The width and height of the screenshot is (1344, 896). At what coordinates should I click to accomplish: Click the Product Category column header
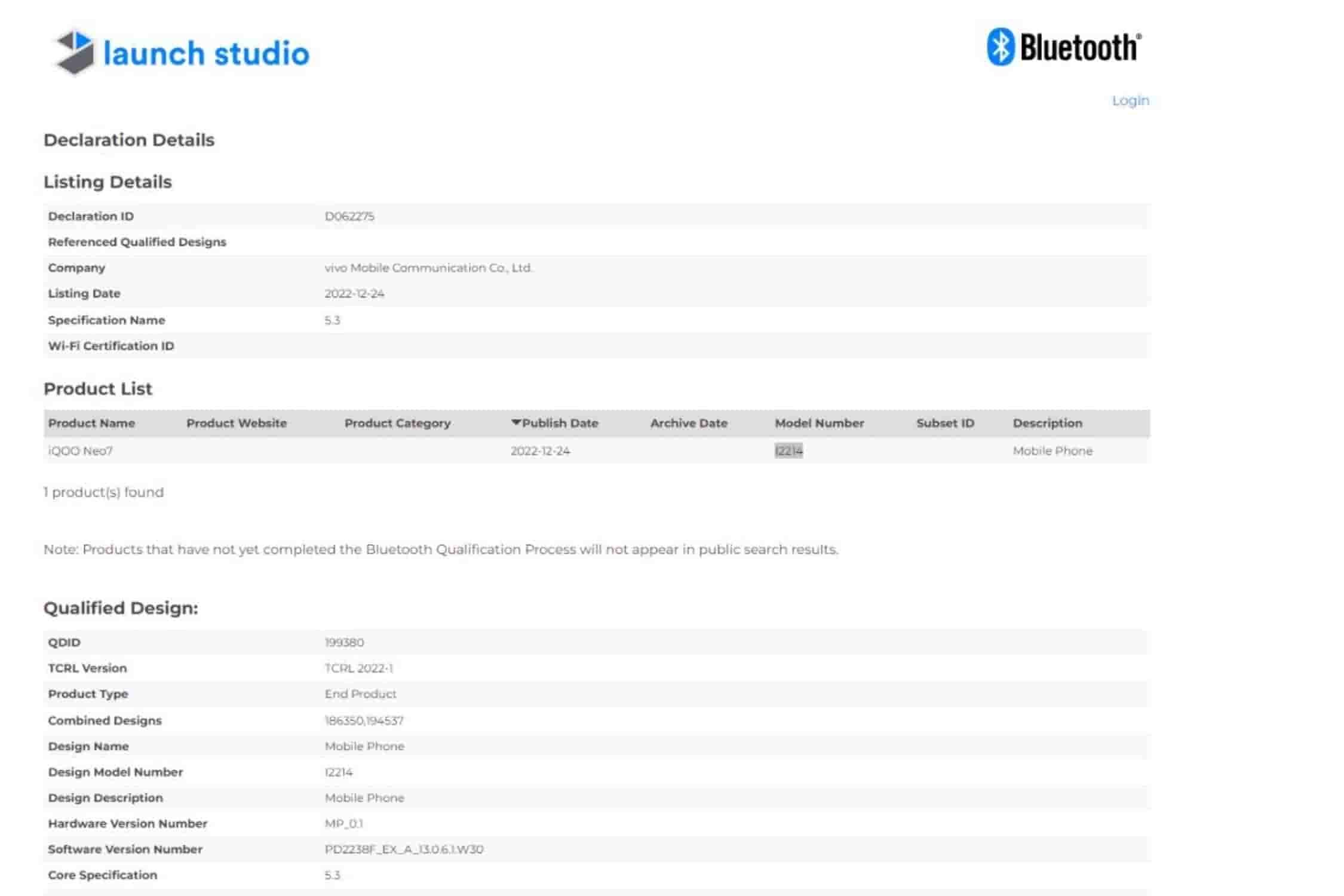(x=398, y=422)
